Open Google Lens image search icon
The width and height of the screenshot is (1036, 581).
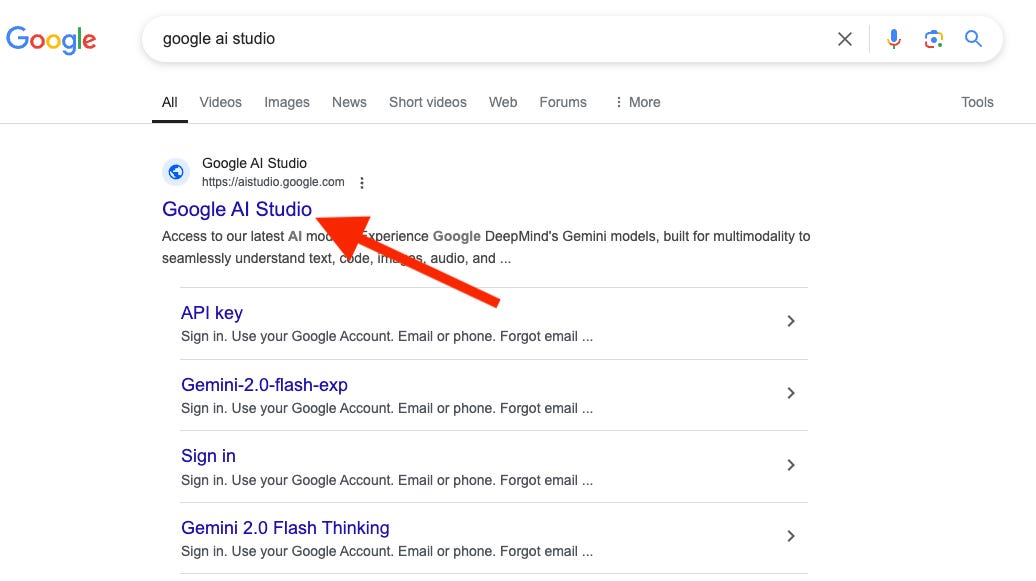click(x=933, y=39)
